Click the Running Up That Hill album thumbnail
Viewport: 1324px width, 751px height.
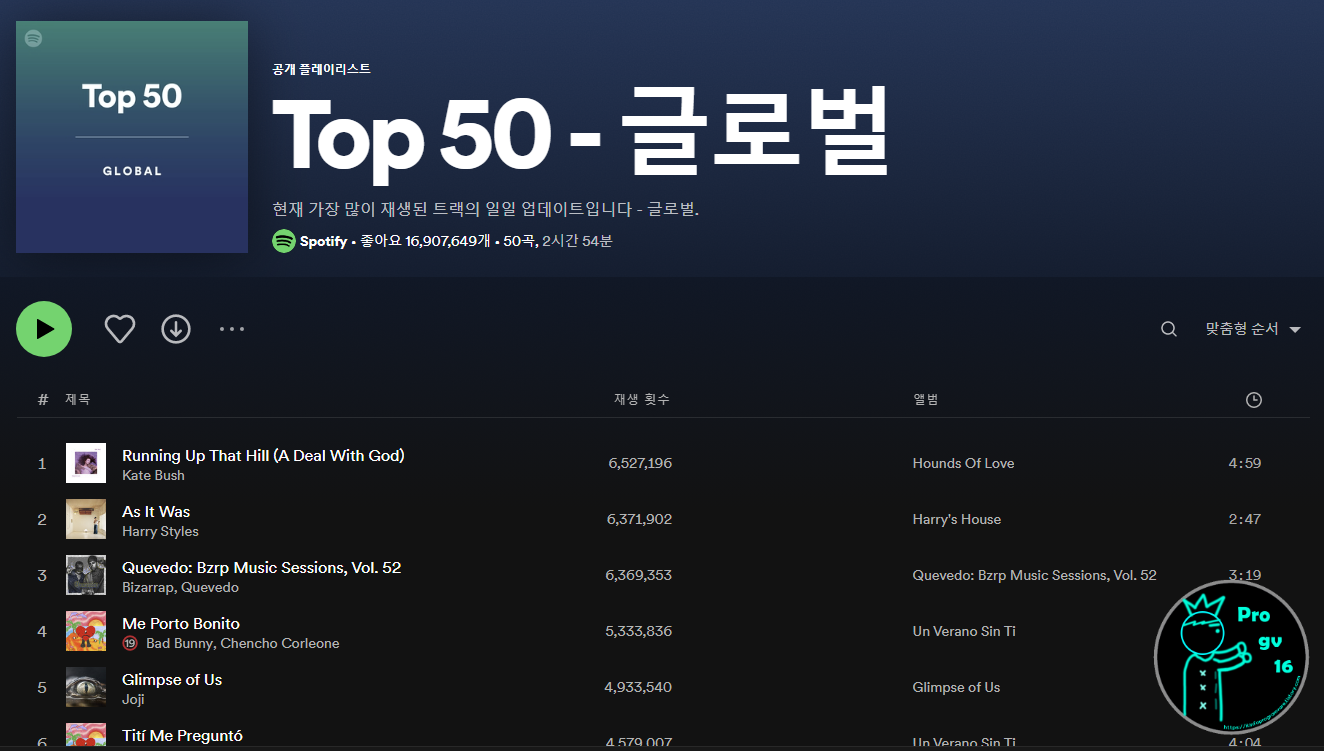[86, 463]
